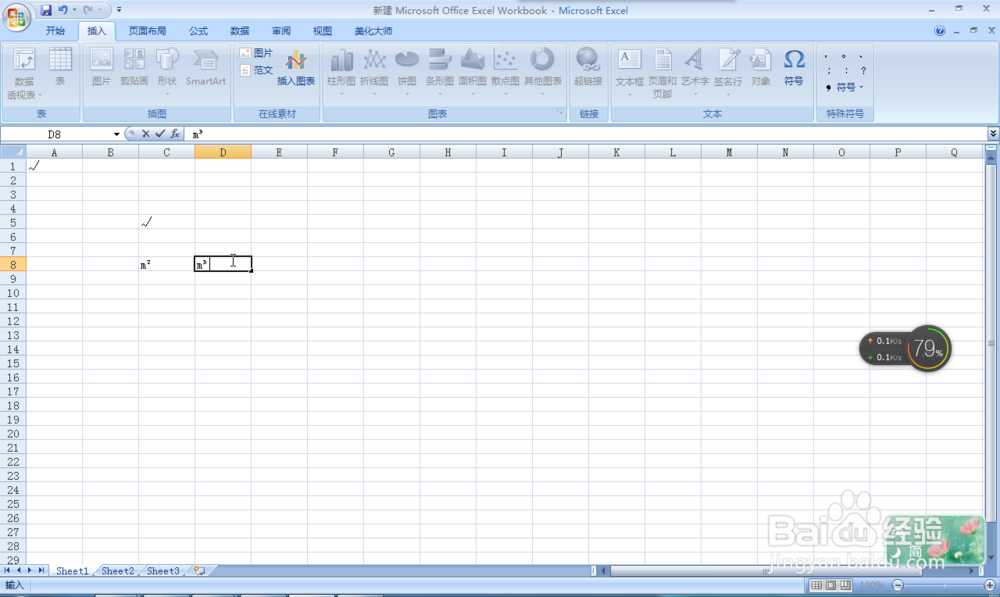Open the chart group dialog launcher
The height and width of the screenshot is (597, 1000).
coord(560,112)
